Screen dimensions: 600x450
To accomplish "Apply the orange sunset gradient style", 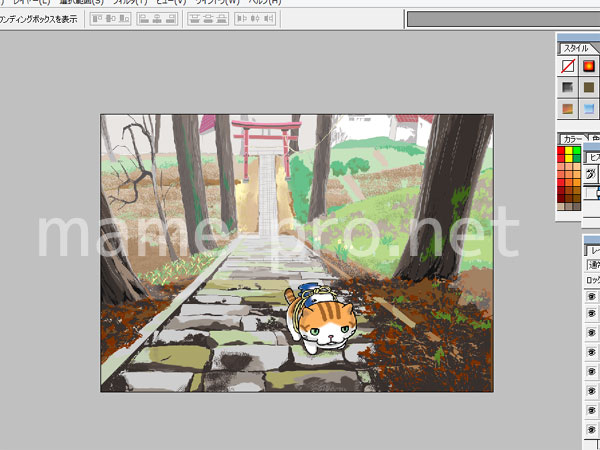I will pos(568,109).
